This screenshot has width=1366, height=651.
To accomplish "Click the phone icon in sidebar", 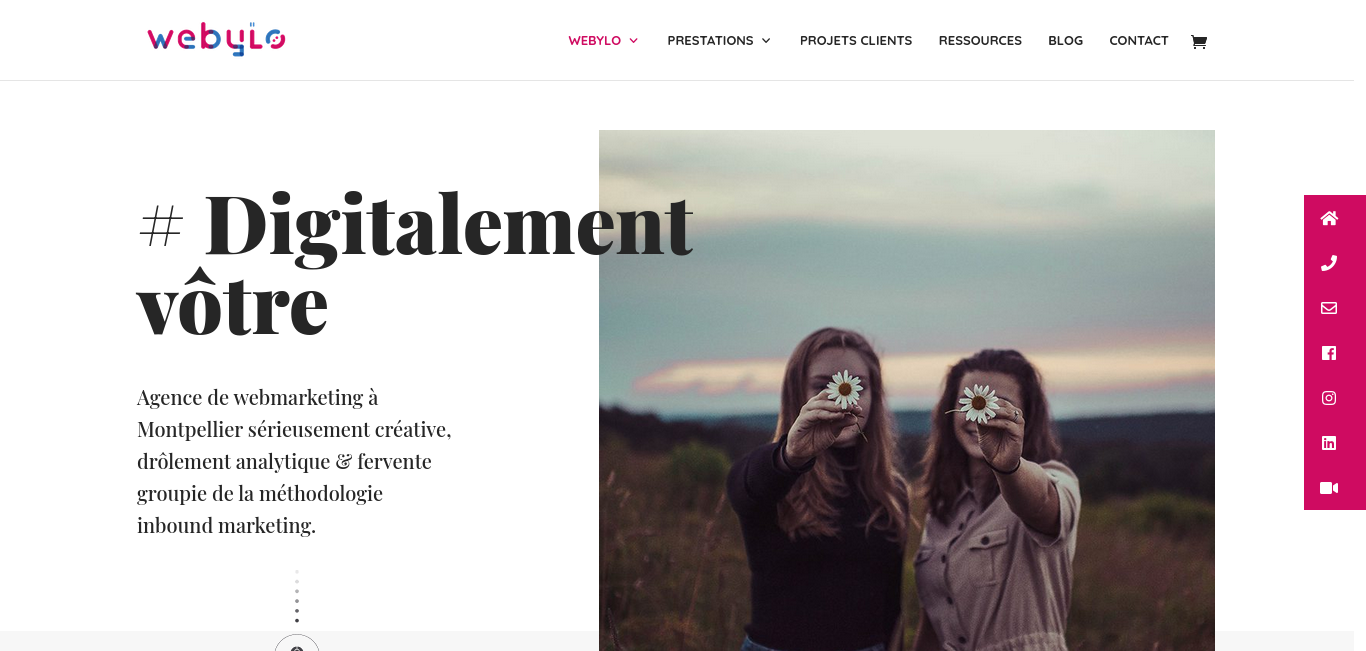I will pos(1329,263).
